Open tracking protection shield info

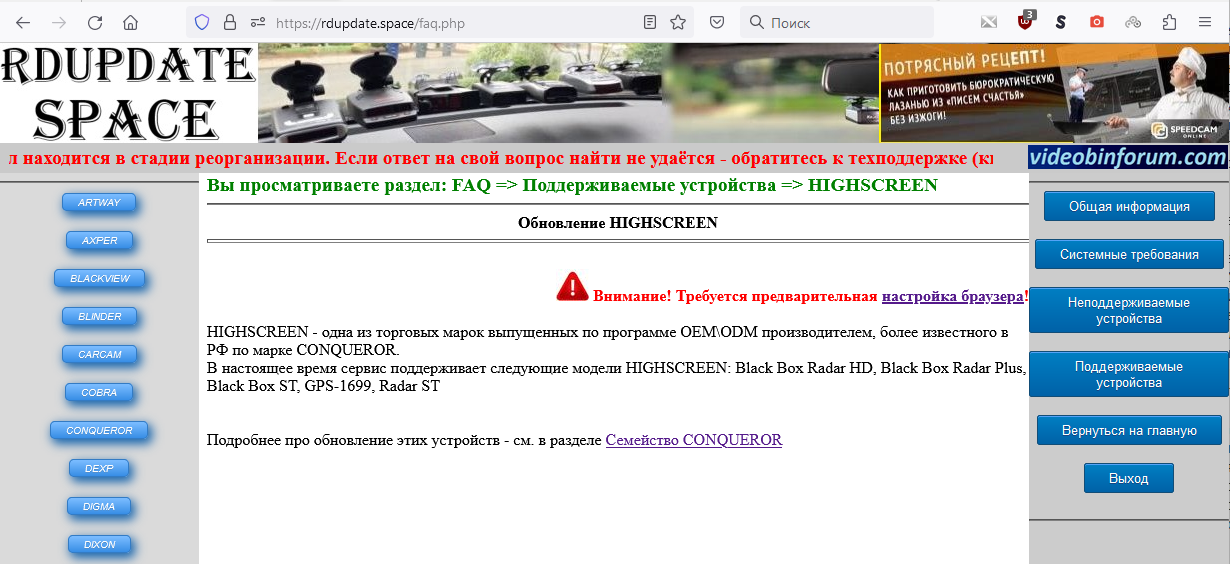202,22
